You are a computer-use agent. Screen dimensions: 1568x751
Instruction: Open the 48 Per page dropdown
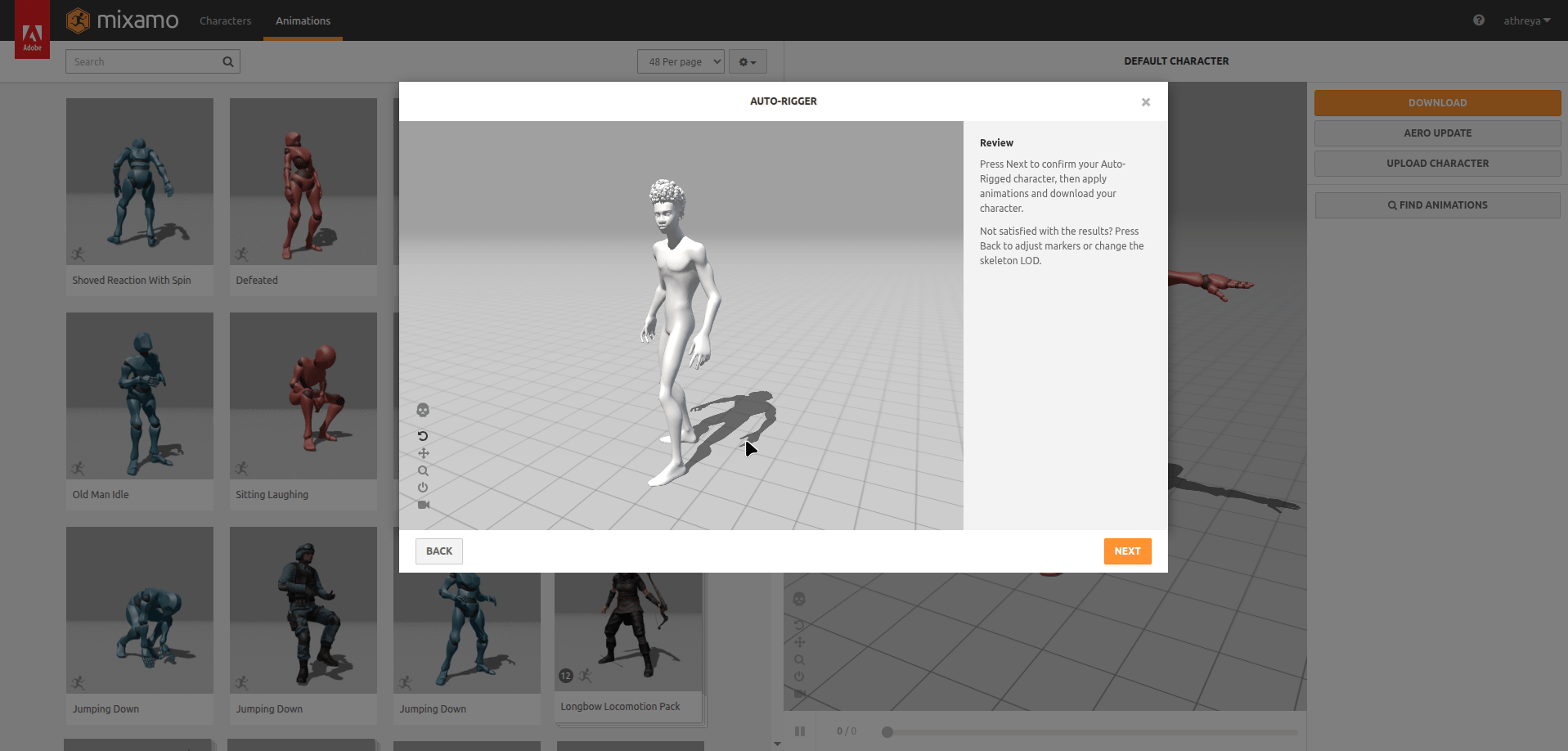[681, 61]
